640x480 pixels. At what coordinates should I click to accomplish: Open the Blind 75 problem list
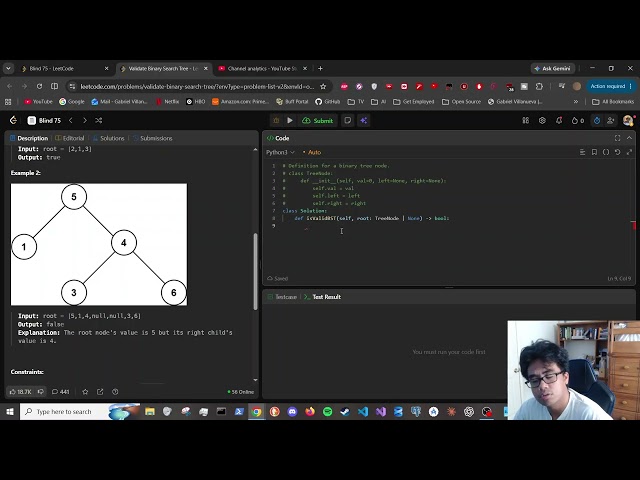click(x=44, y=120)
